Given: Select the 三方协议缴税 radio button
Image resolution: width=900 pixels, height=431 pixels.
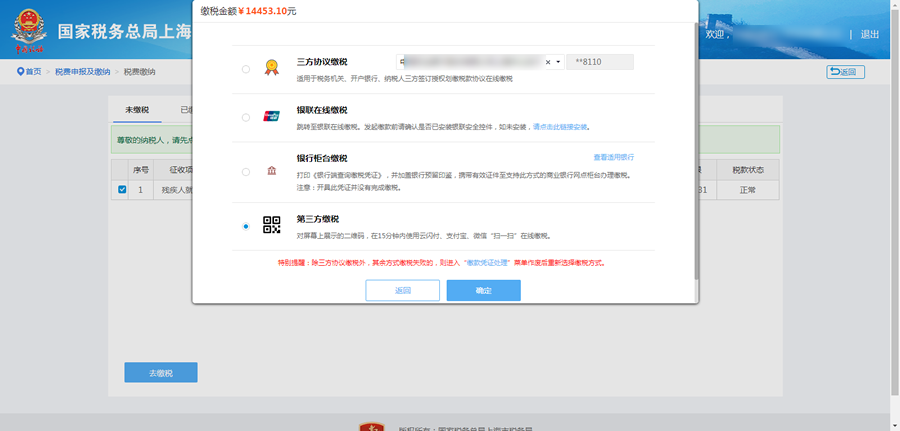Looking at the screenshot, I should [246, 69].
